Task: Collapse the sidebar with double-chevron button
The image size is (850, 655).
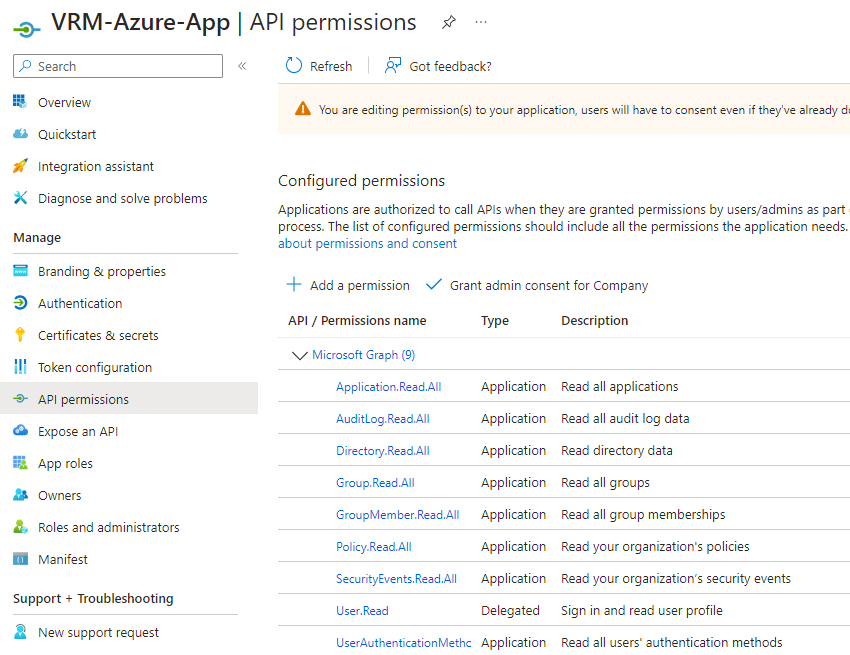Action: [x=242, y=66]
